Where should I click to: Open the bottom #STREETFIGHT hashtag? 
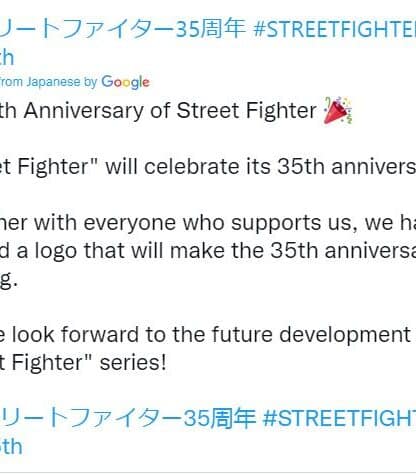coord(339,418)
